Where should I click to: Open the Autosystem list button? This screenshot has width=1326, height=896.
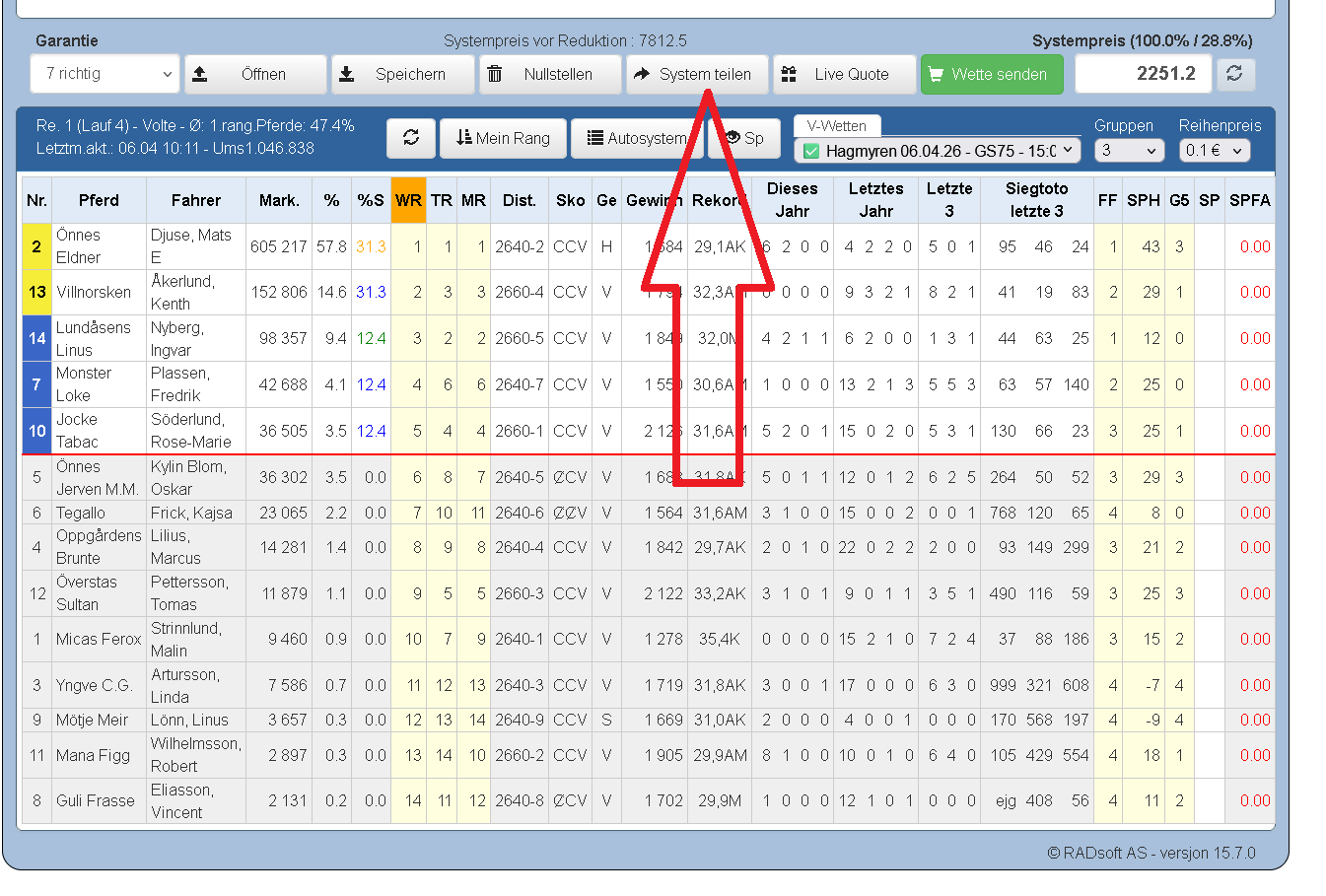[637, 138]
